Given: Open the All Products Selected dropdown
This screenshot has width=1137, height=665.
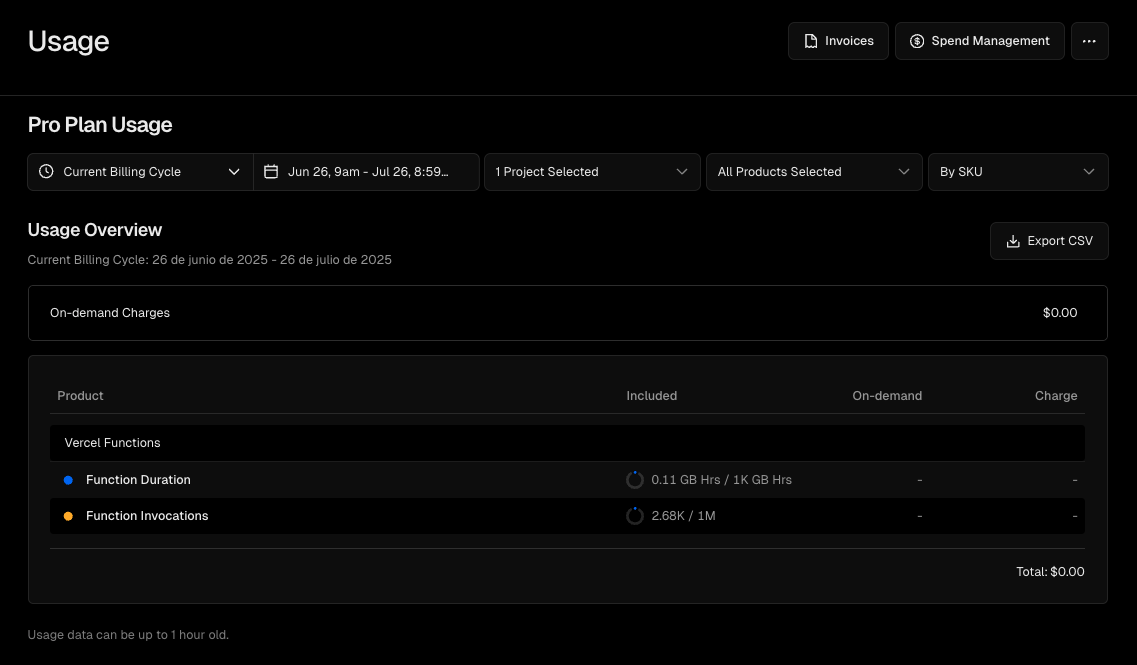Looking at the screenshot, I should 814,172.
